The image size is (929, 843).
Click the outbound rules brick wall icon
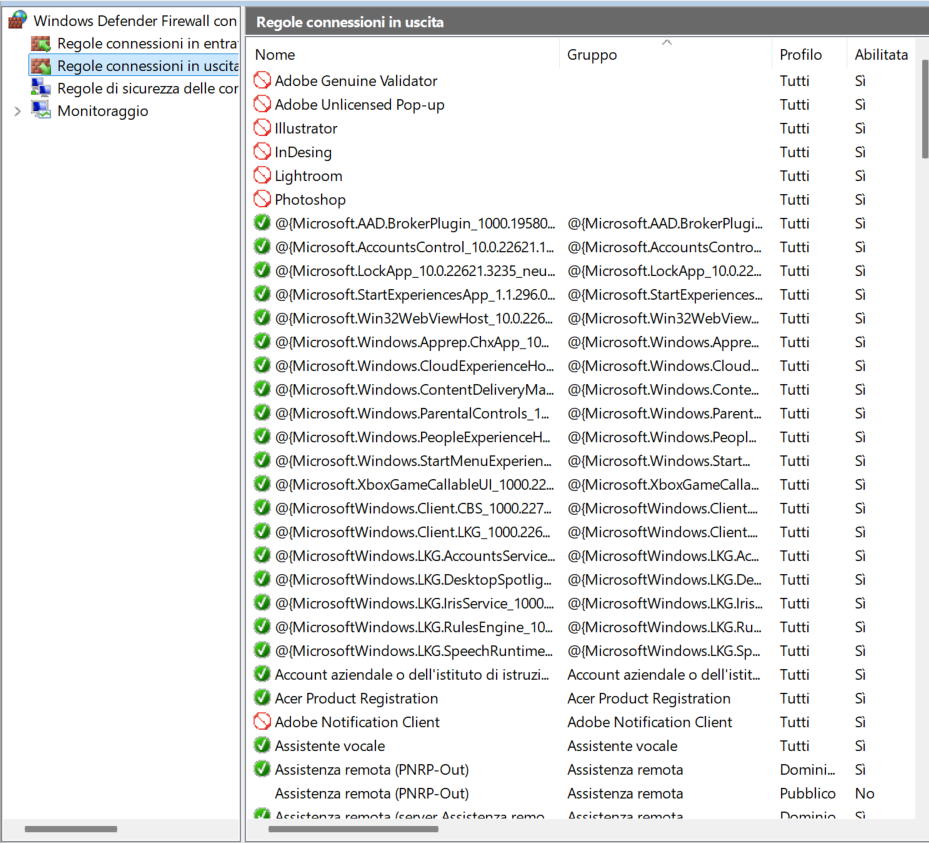point(41,66)
